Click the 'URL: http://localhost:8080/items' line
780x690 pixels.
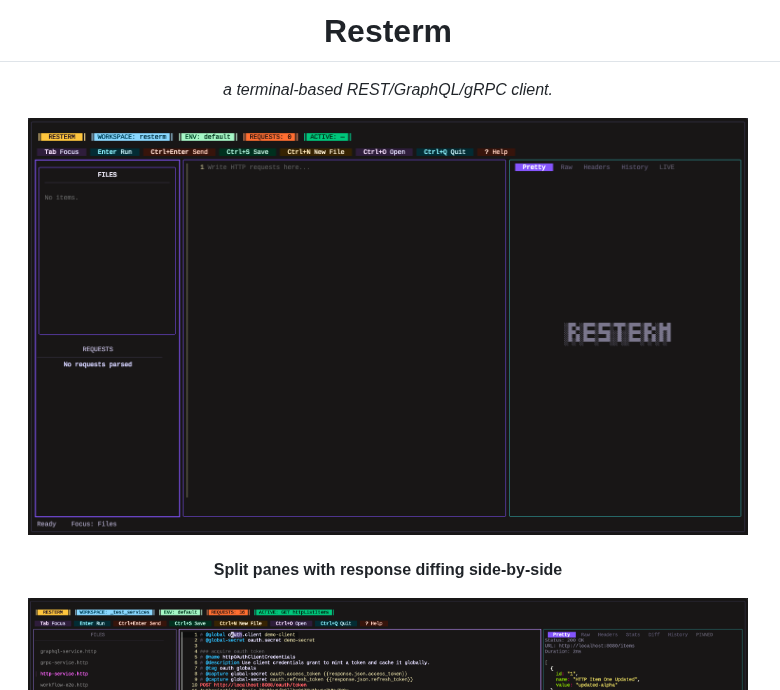point(589,646)
